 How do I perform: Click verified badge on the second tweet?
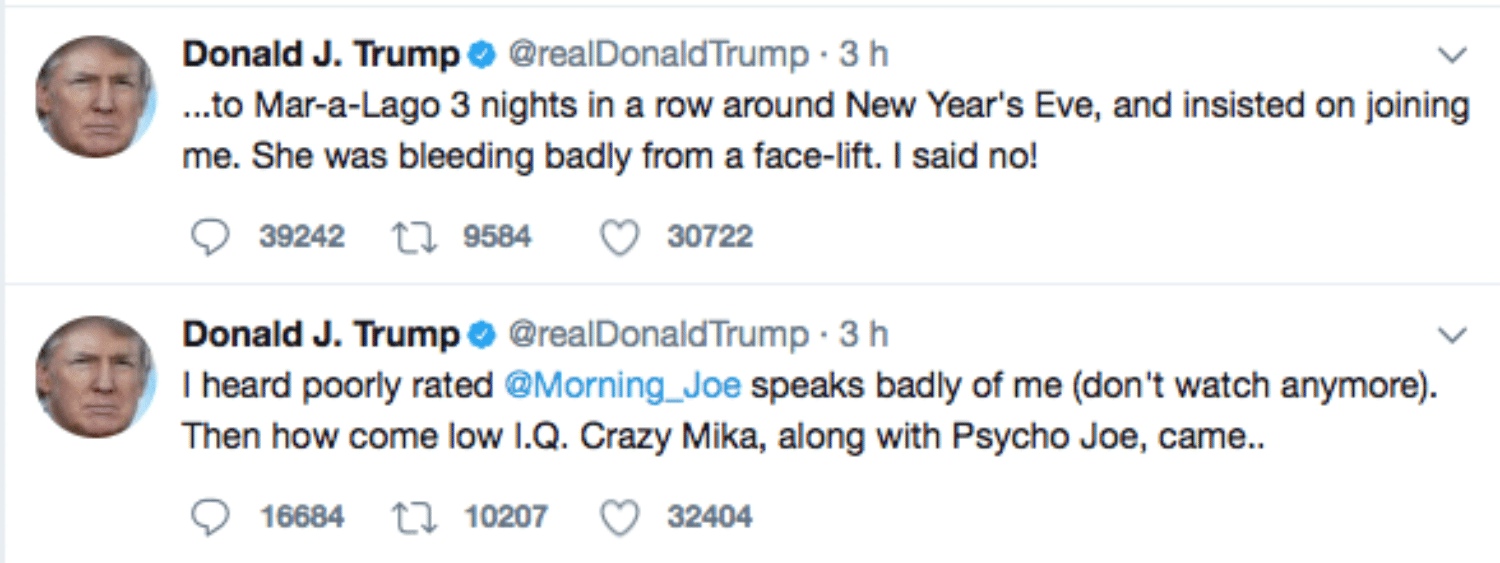pyautogui.click(x=482, y=335)
